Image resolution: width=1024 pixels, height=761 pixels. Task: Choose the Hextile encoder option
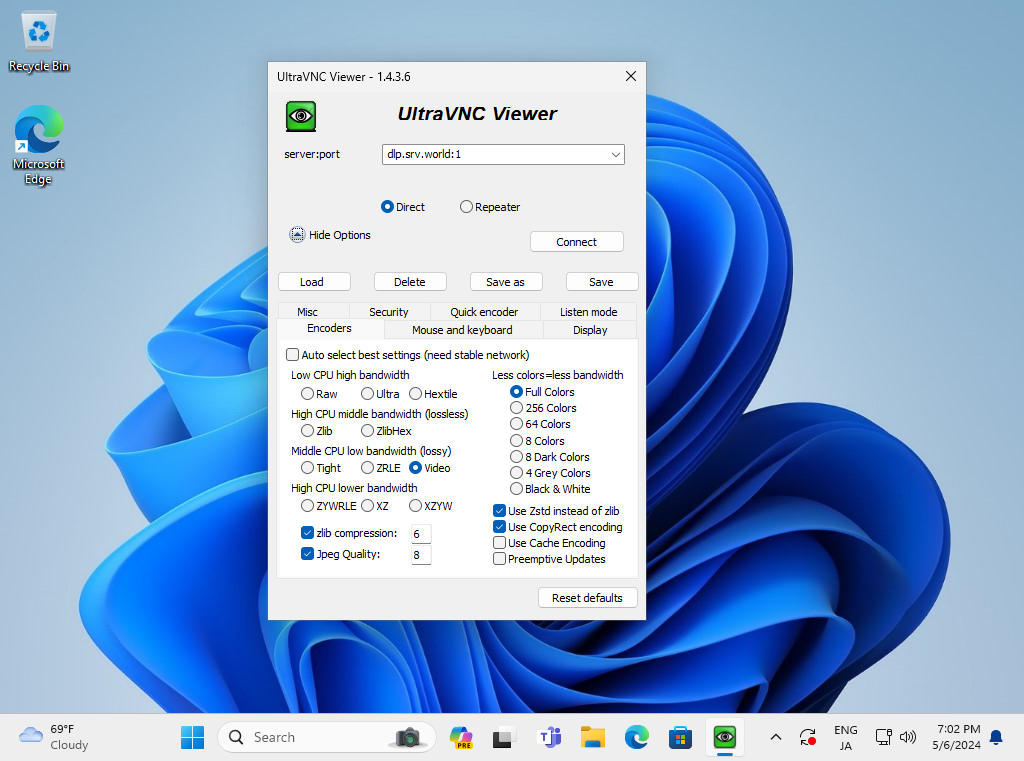click(x=415, y=394)
